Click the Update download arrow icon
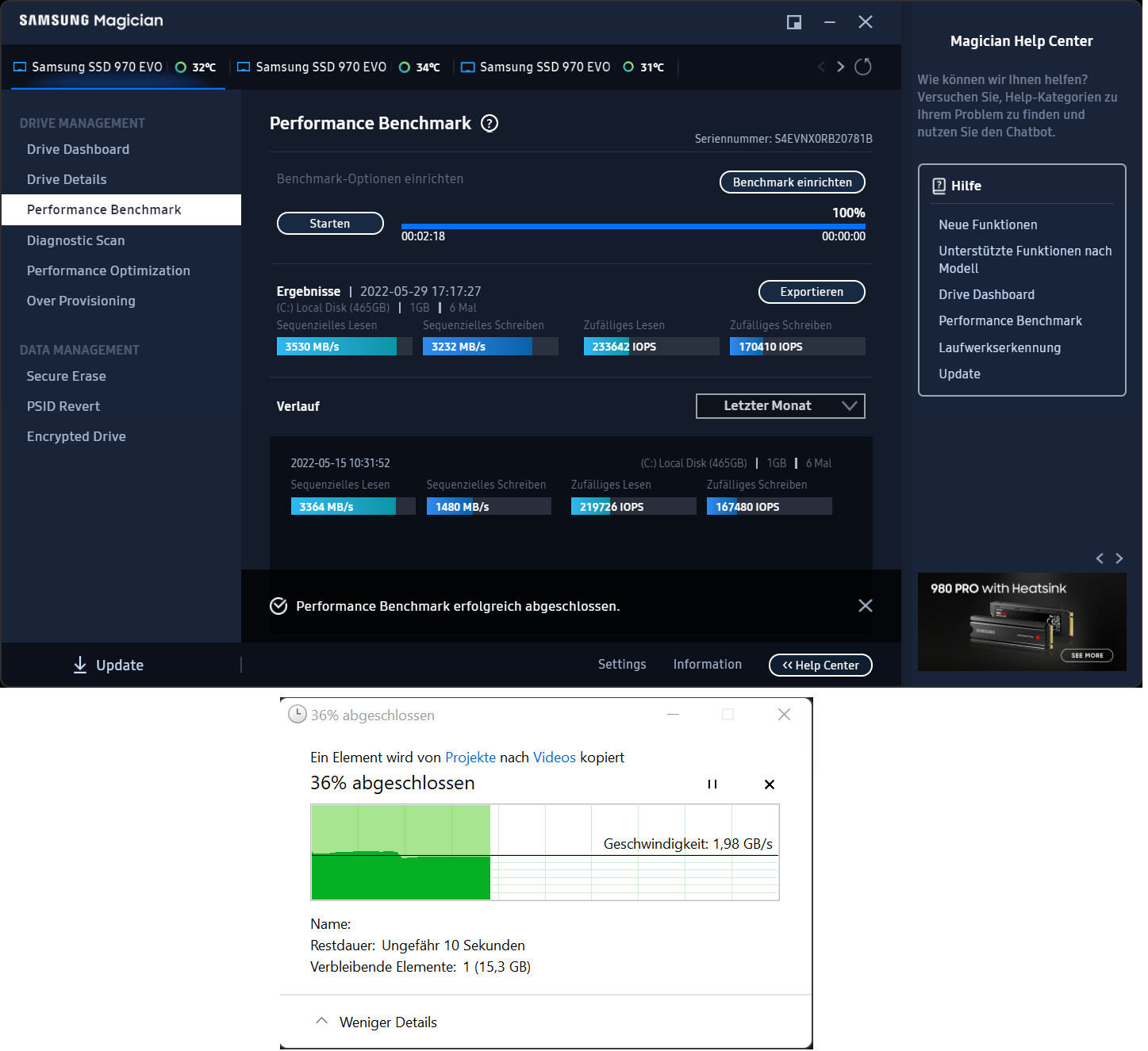 pyautogui.click(x=80, y=665)
